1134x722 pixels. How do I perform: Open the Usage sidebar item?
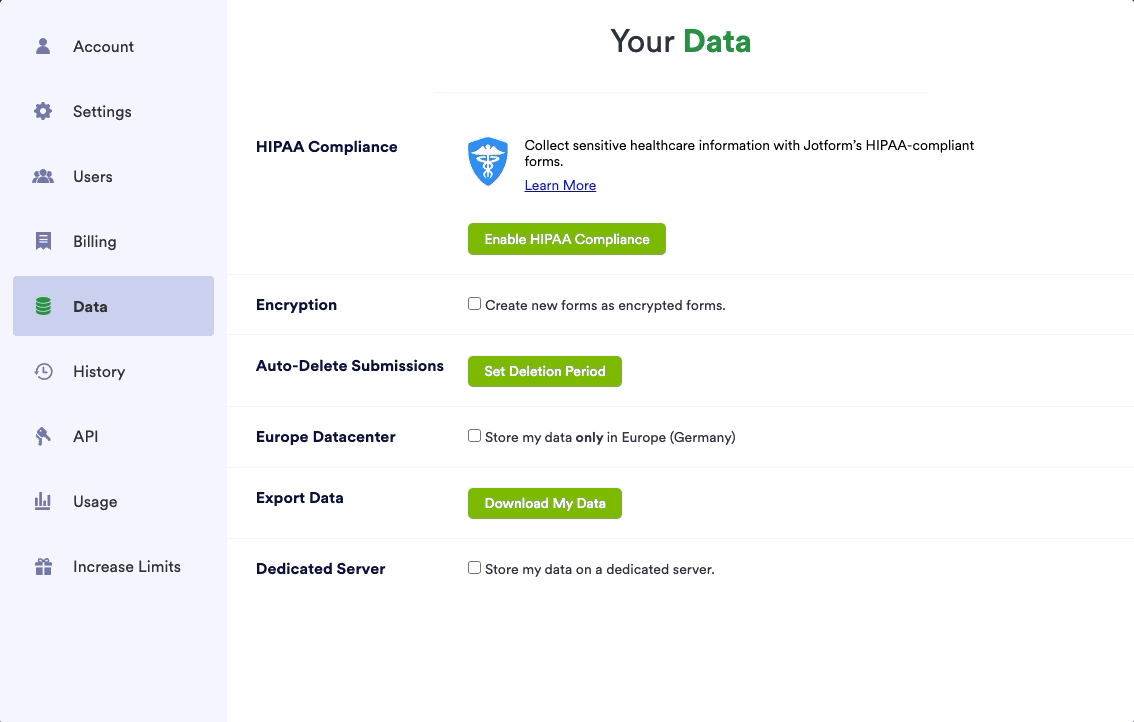pyautogui.click(x=95, y=501)
